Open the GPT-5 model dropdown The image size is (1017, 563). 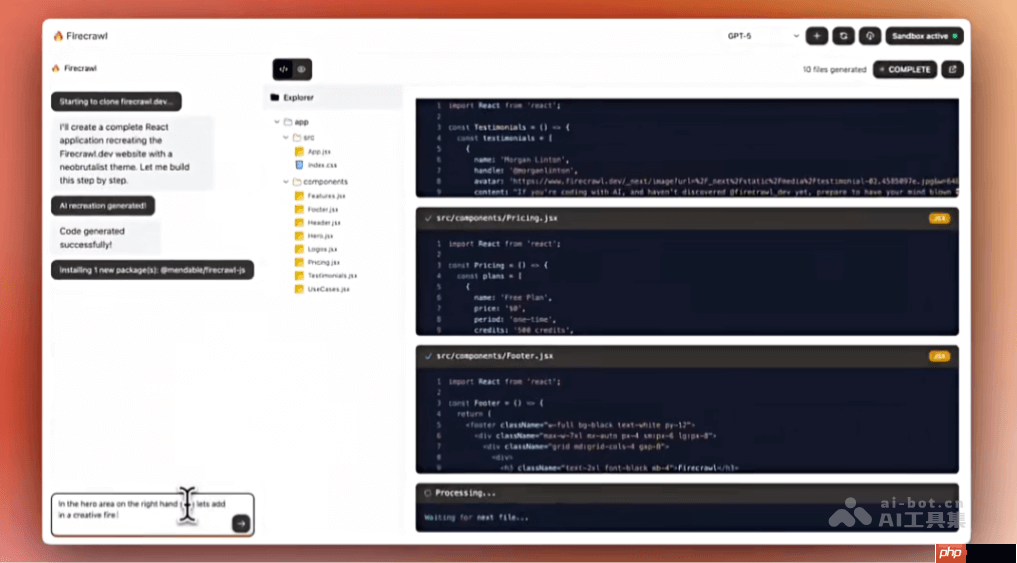763,36
